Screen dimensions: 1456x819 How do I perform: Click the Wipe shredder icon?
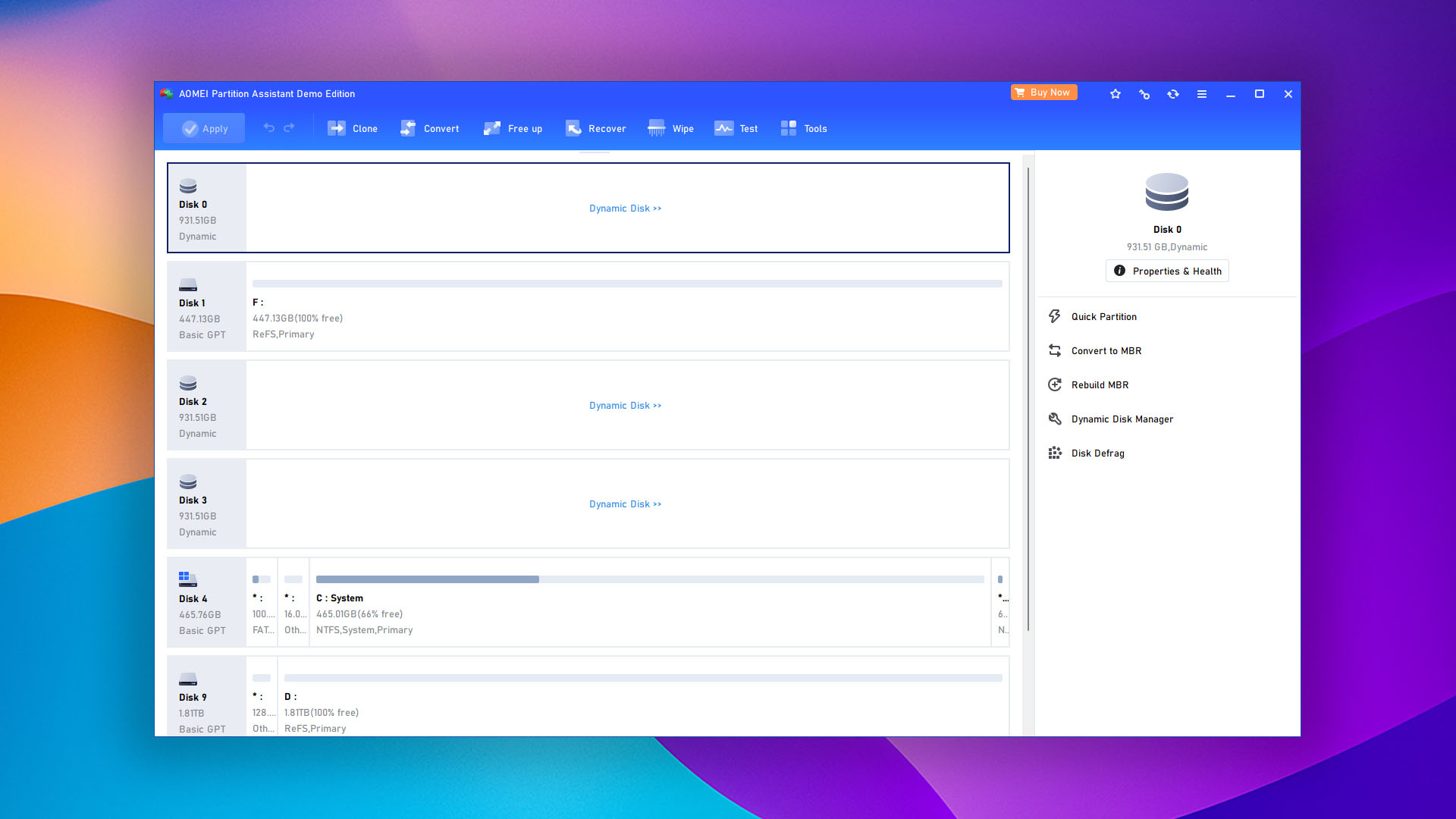[657, 128]
